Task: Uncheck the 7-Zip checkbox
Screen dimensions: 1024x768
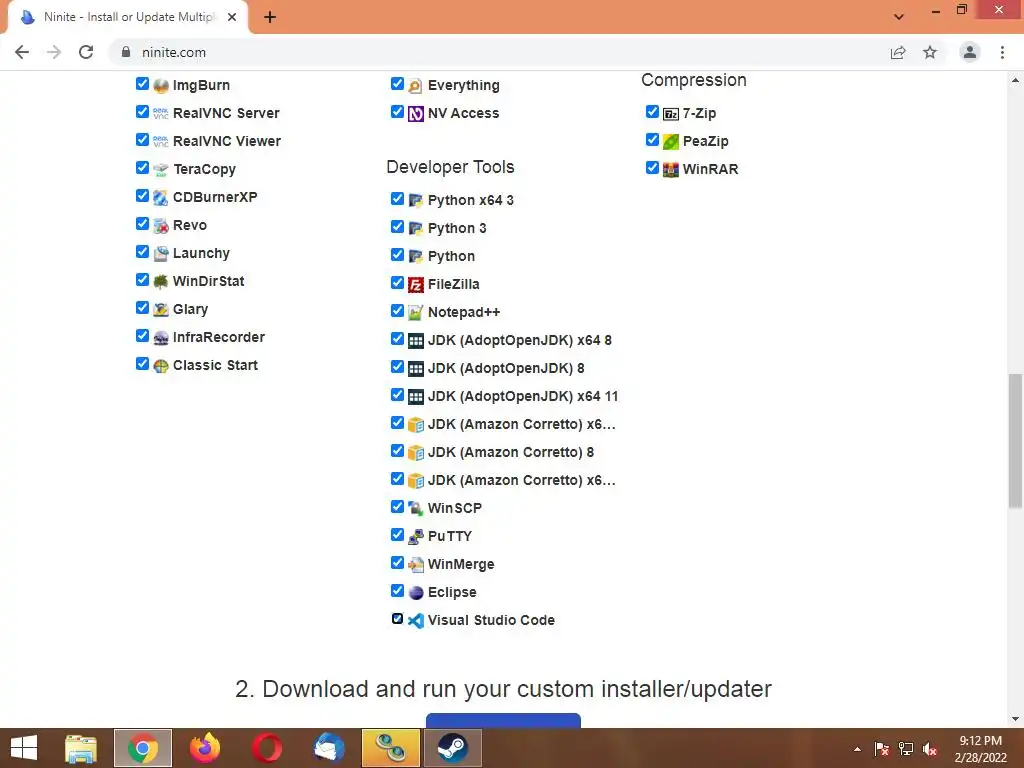Action: pos(652,112)
